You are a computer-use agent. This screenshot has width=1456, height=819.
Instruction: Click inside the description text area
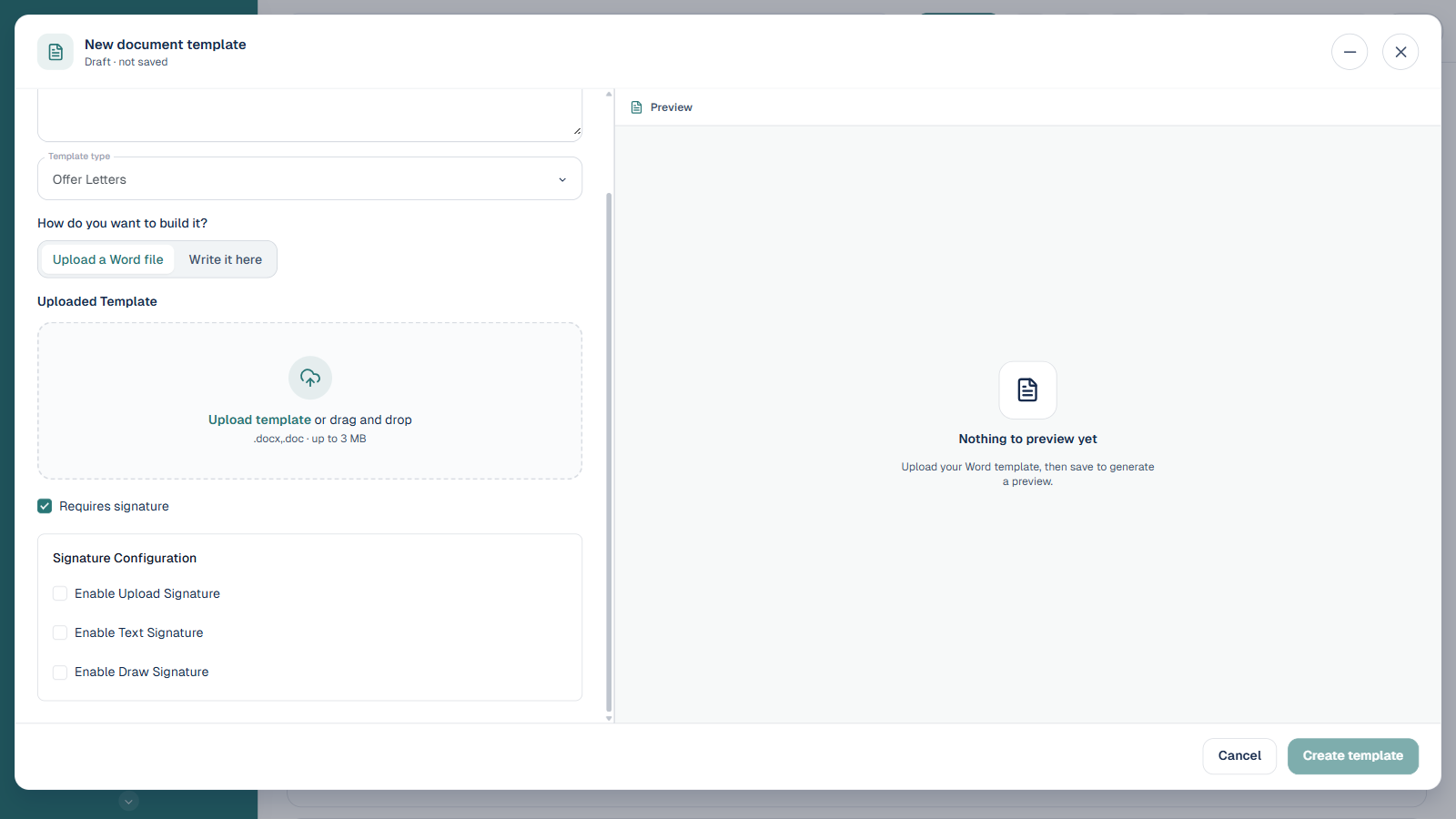coord(309,115)
